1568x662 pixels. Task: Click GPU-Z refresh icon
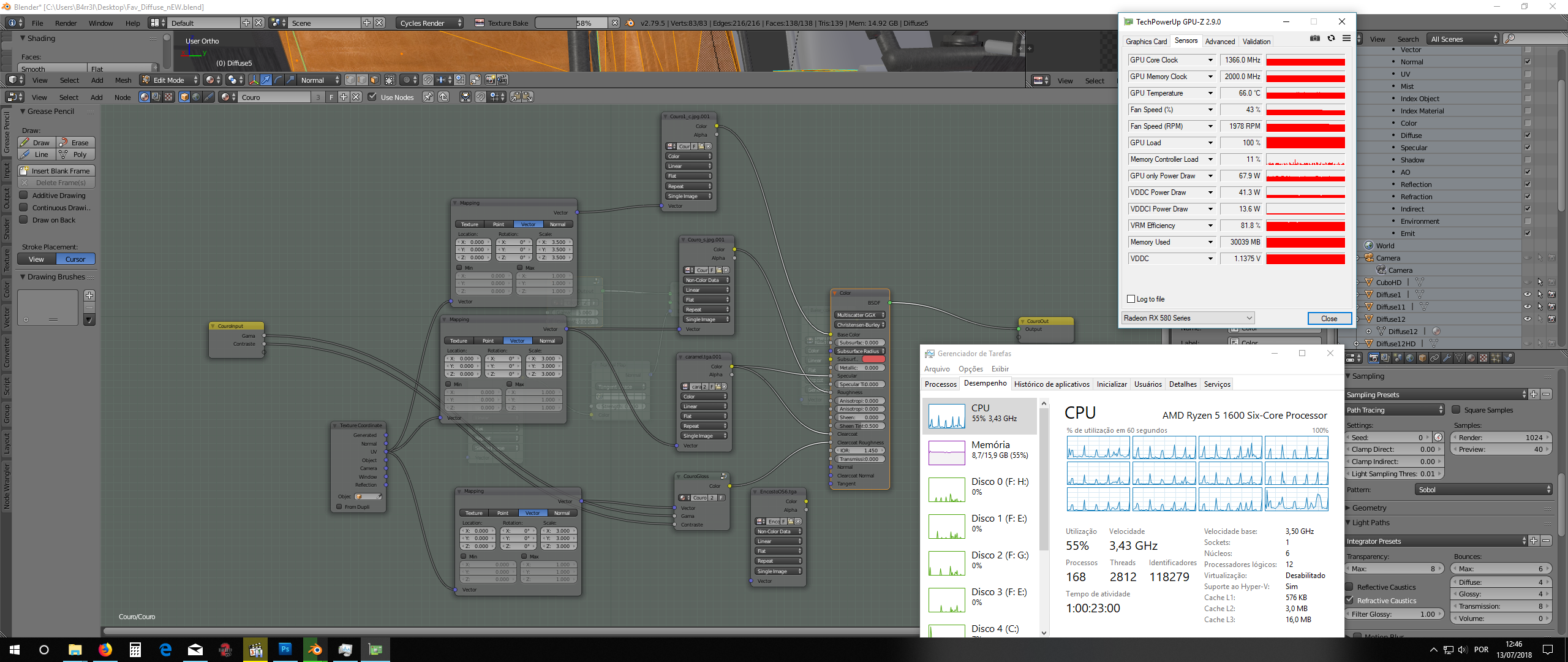point(1331,38)
